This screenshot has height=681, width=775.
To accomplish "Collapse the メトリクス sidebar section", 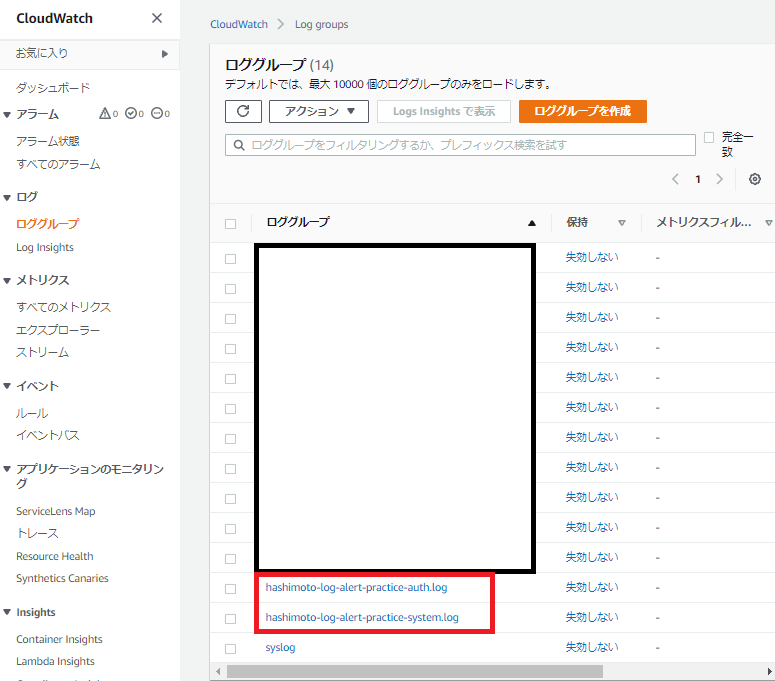I will click(x=8, y=281).
